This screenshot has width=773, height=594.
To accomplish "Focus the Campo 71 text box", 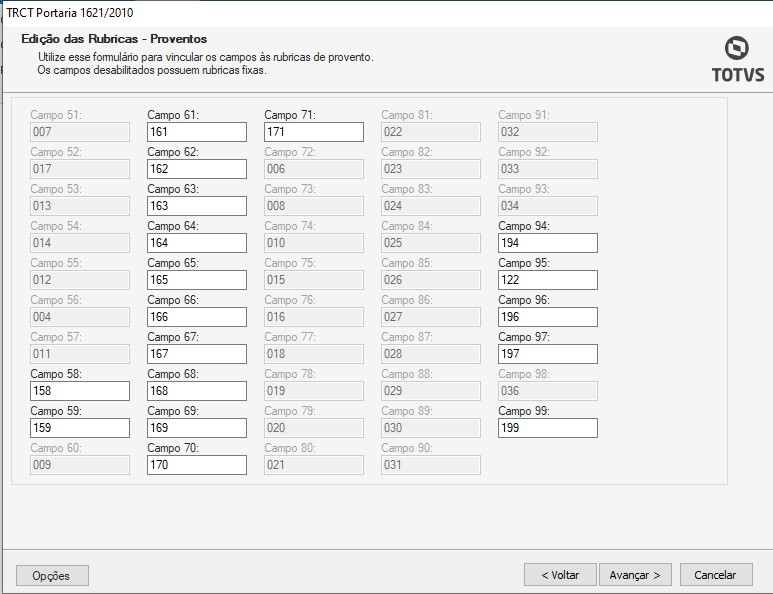I will point(313,132).
